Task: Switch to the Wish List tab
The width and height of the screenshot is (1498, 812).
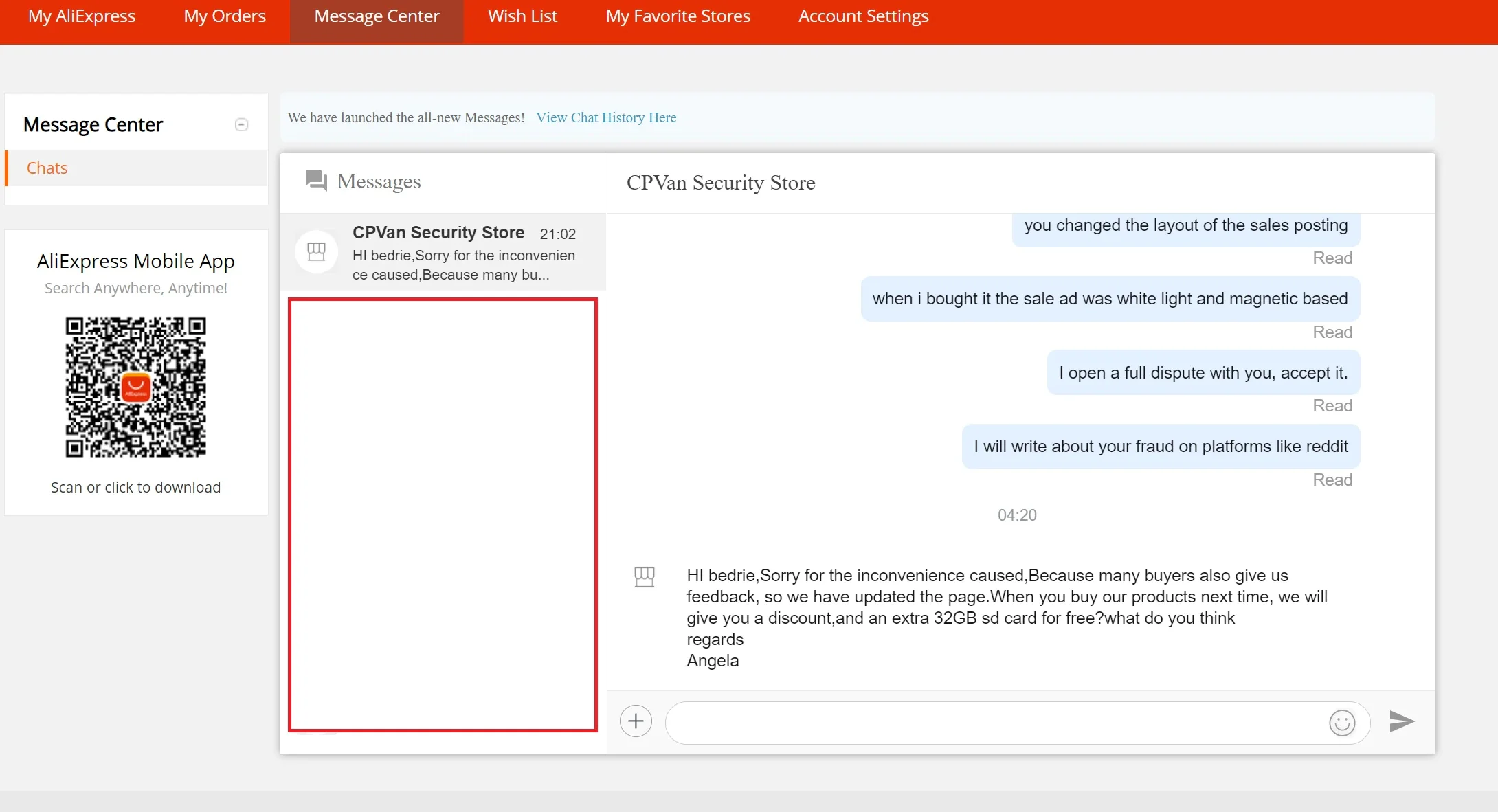Action: pos(522,16)
